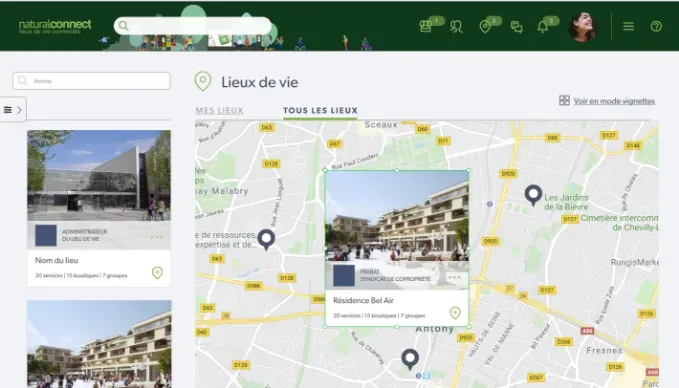Add Nom du lieu with the plus pin icon
679x388 pixels.
(x=157, y=273)
